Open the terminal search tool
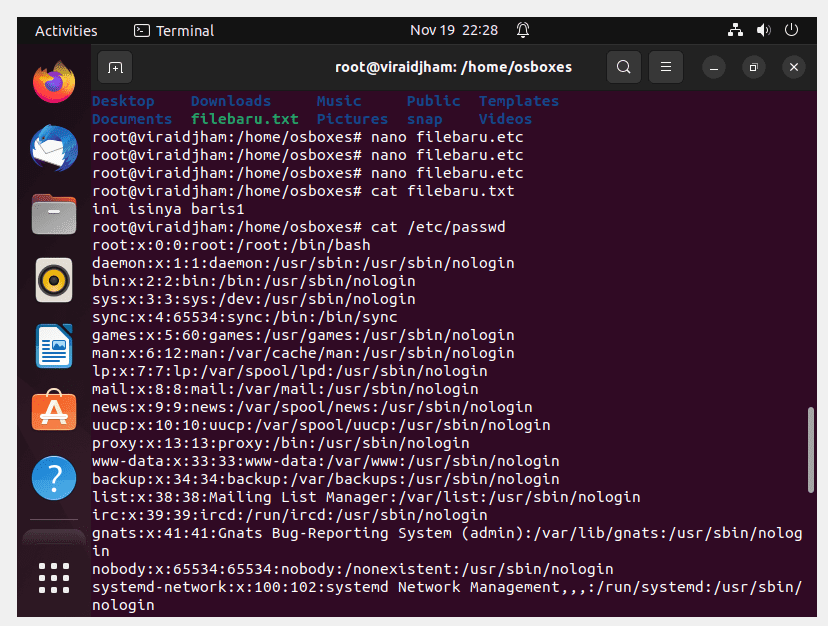 [624, 67]
